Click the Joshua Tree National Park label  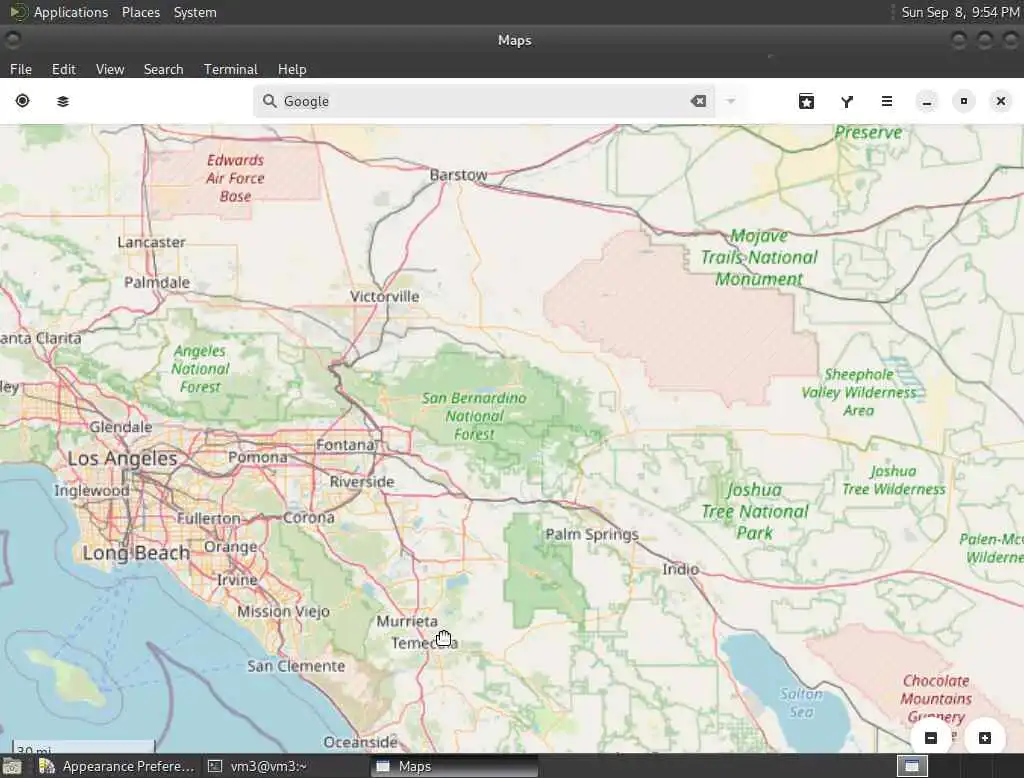755,511
